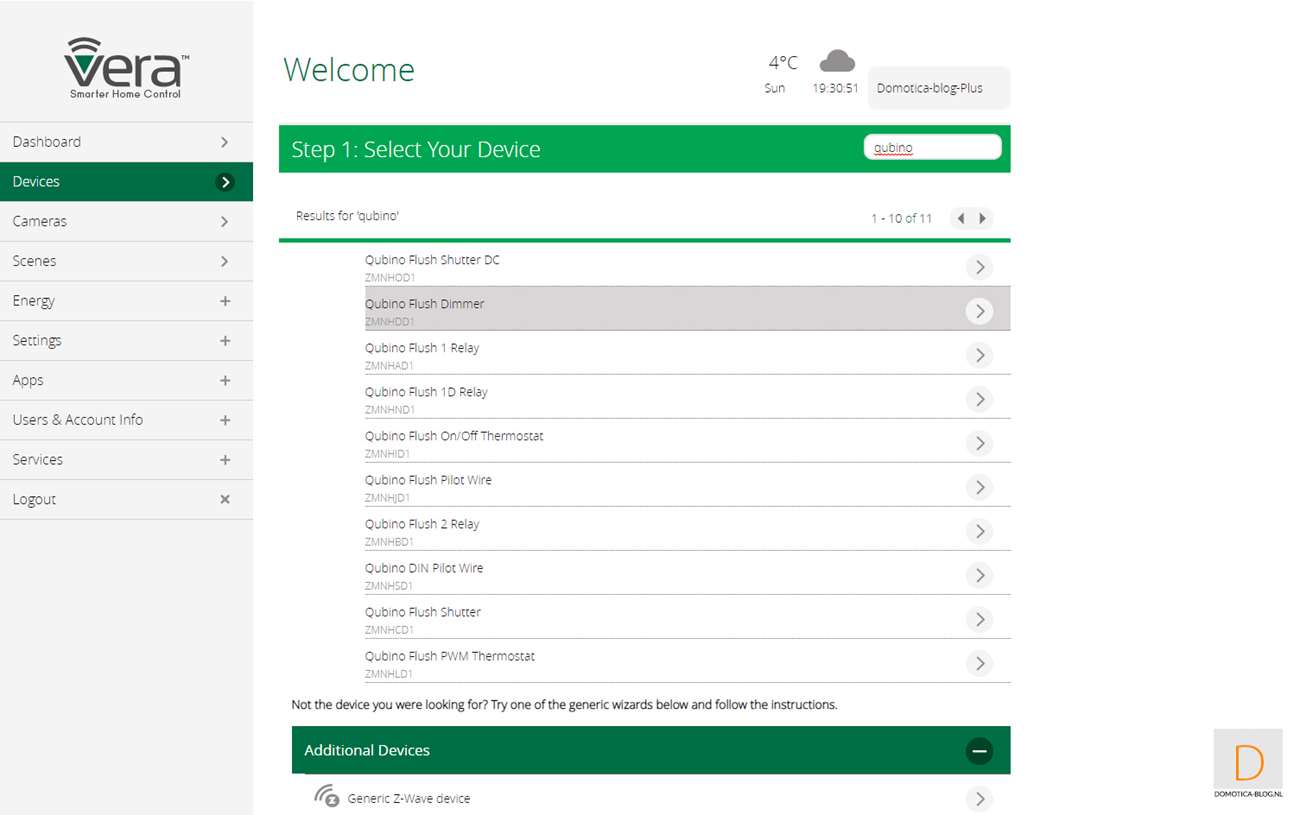
Task: Click the Results for 'qubino' text
Action: [x=347, y=216]
